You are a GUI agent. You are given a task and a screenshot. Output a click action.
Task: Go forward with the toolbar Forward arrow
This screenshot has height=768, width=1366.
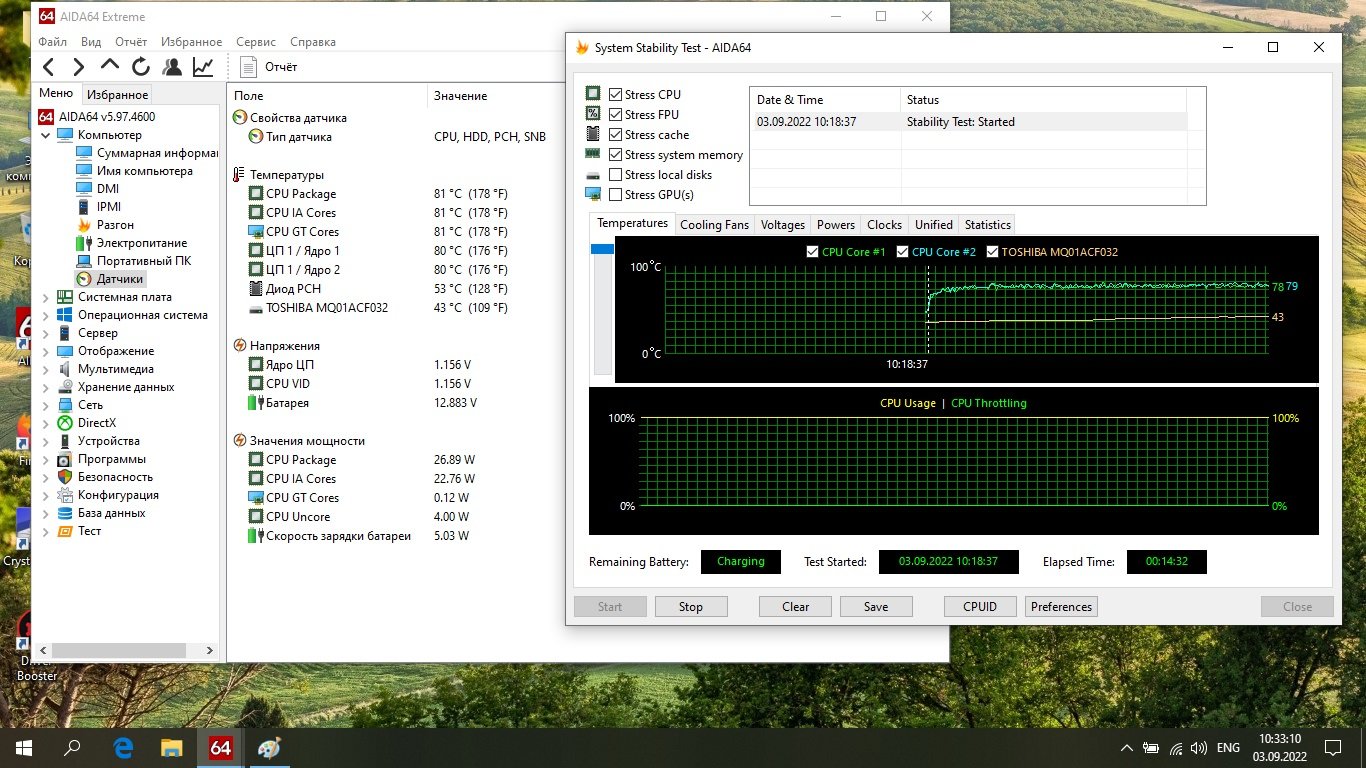click(x=78, y=67)
